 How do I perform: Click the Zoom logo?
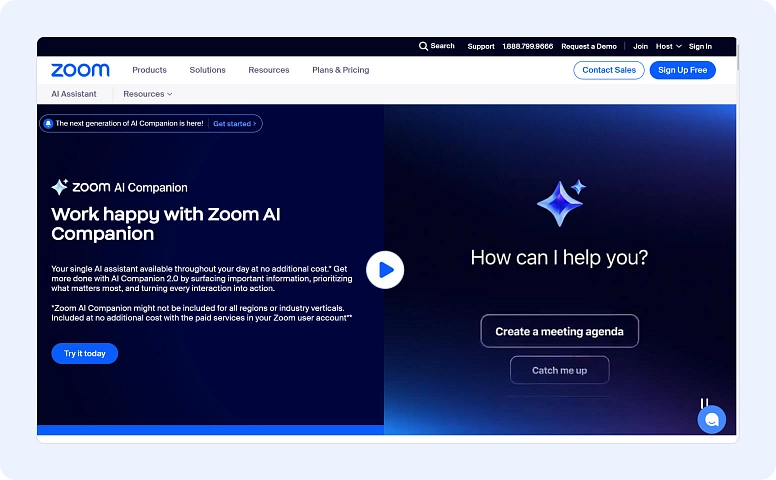click(x=80, y=70)
